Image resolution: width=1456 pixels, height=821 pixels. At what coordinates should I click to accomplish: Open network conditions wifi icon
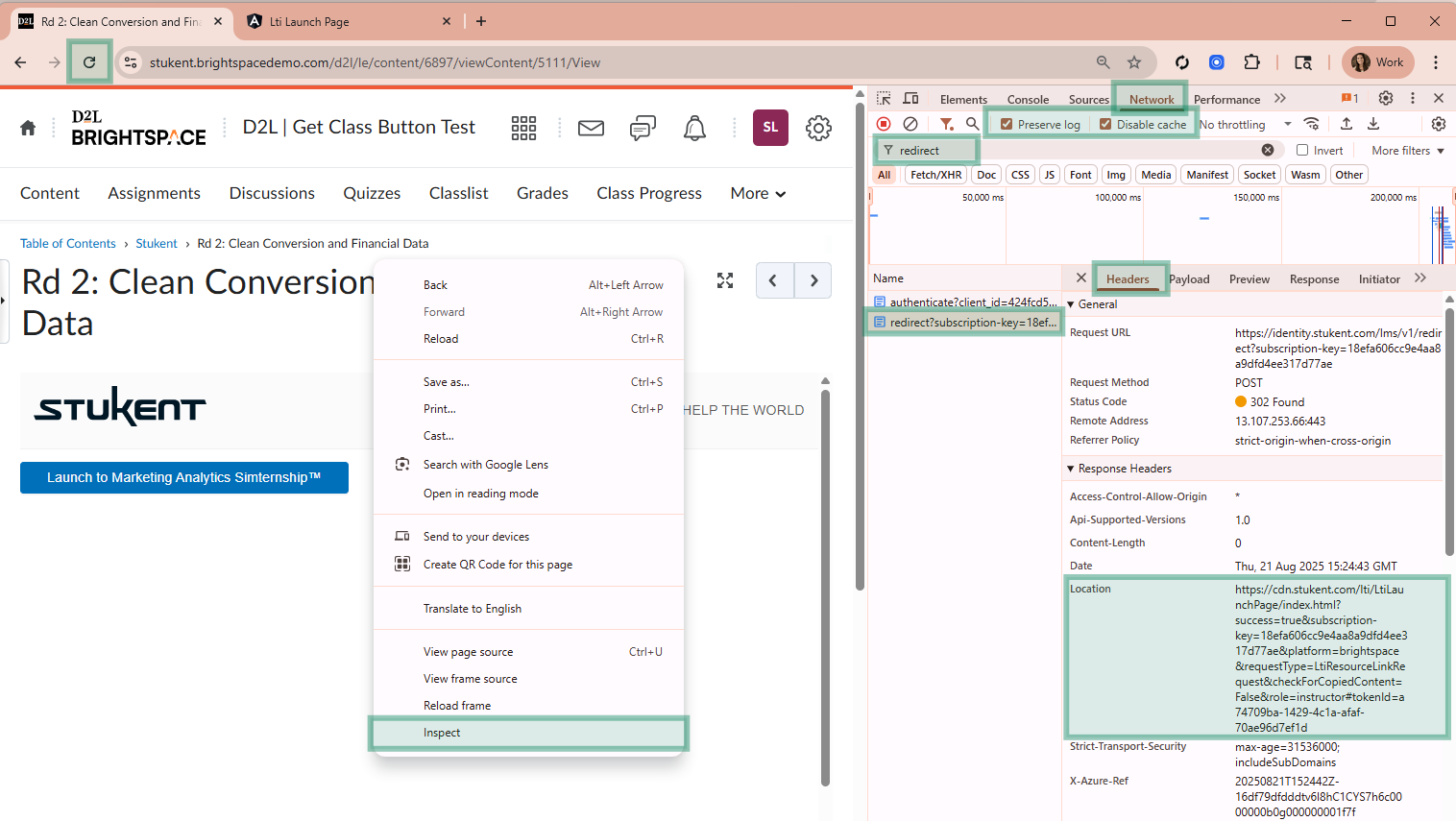point(1311,124)
